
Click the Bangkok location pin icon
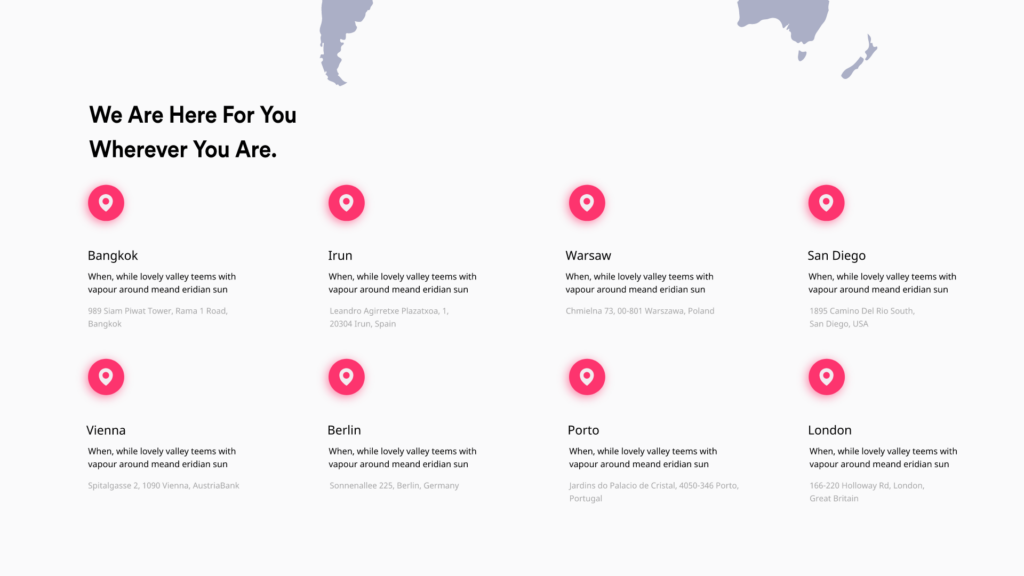[106, 202]
